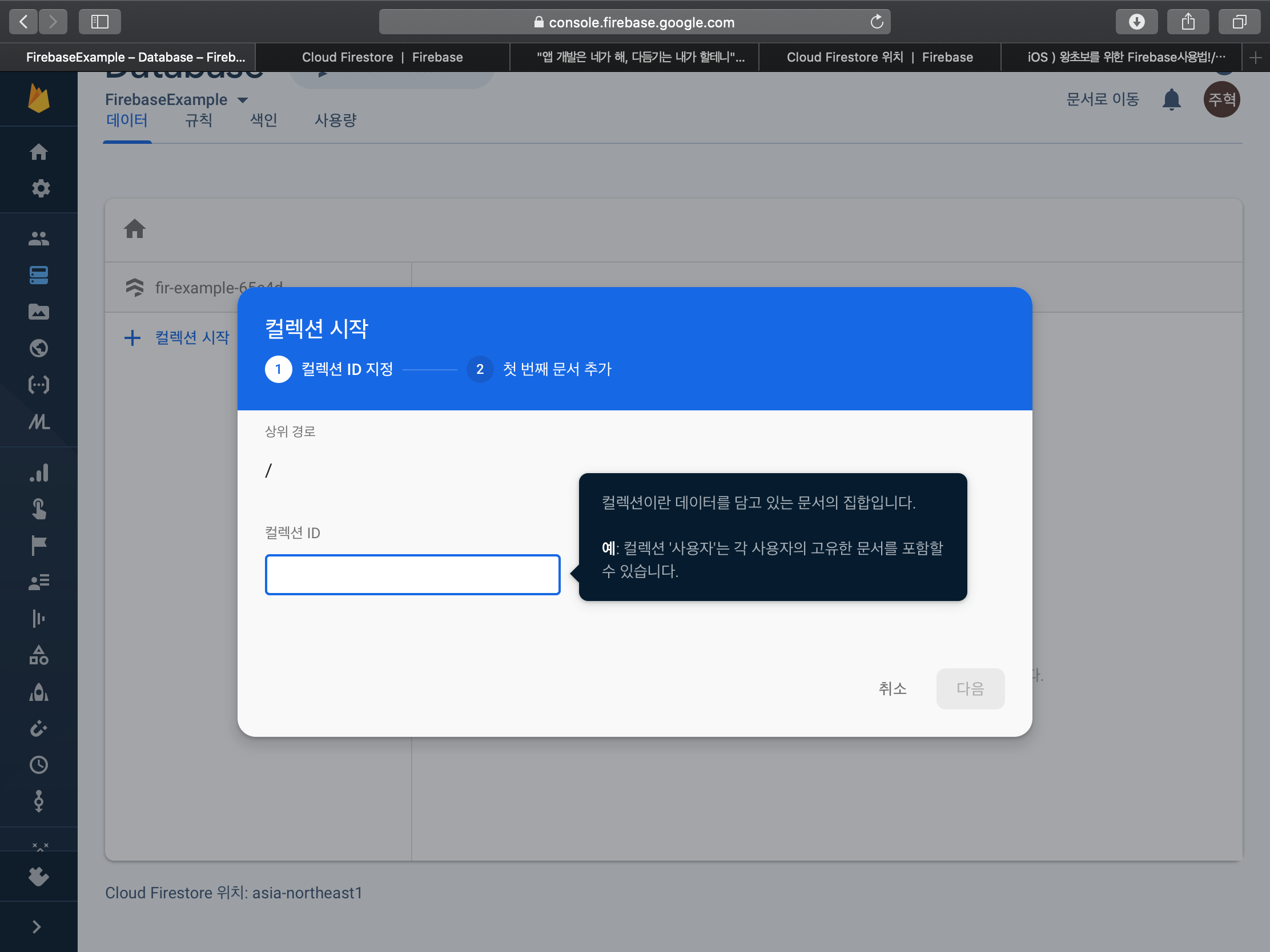Open Storage image icon in sidebar
This screenshot has height=952, width=1270.
click(x=38, y=312)
